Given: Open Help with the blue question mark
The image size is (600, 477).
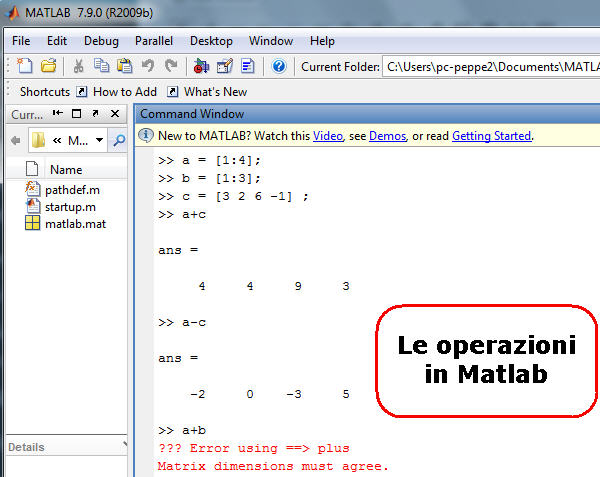Looking at the screenshot, I should 279,66.
